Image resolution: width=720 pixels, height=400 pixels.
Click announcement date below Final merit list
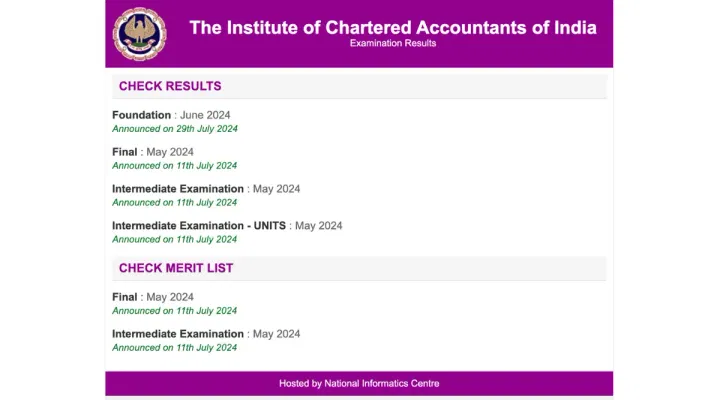pos(174,311)
